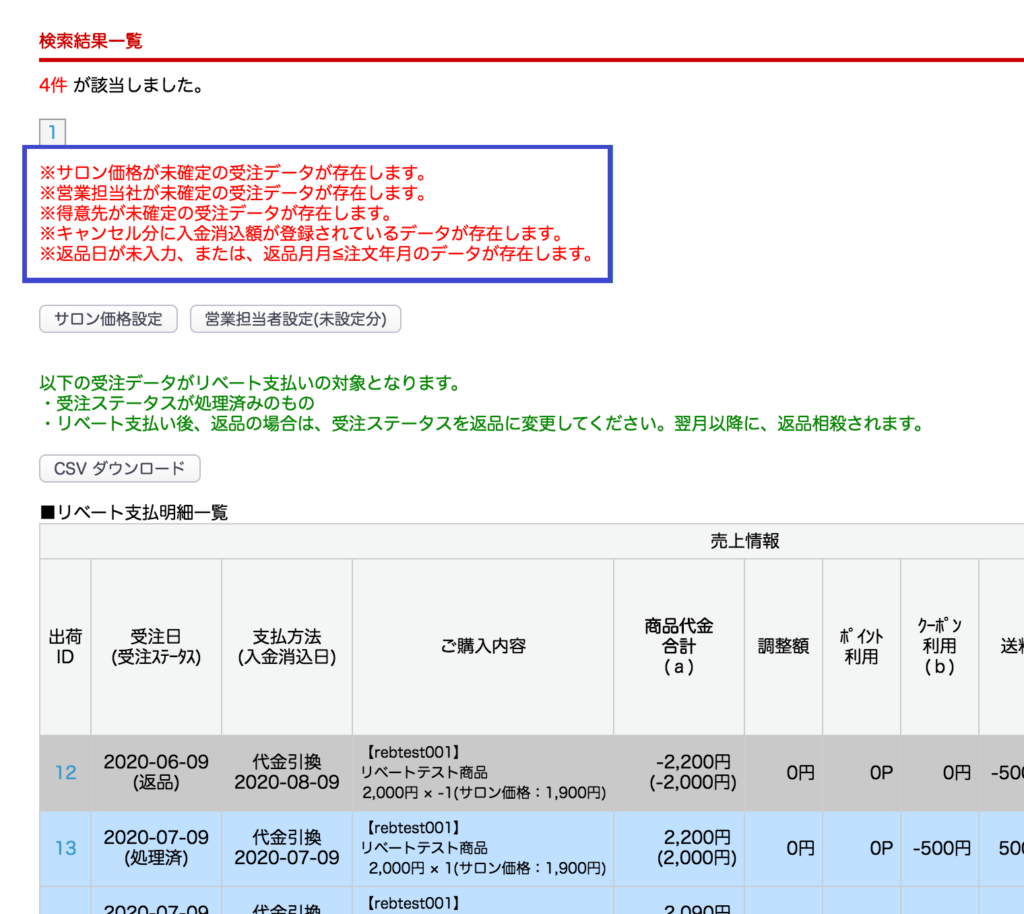Click page number 1 in pagination
1024x914 pixels.
[x=52, y=132]
